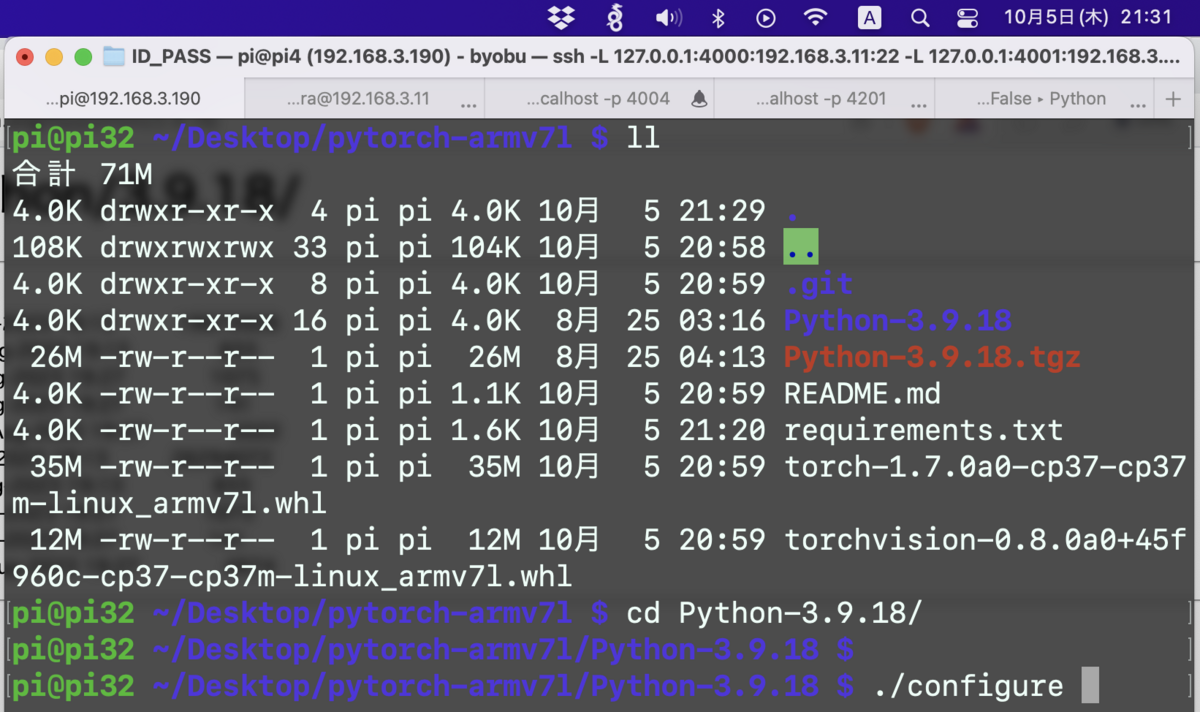Open the volume control in the menu bar
This screenshot has width=1200, height=712.
pyautogui.click(x=668, y=17)
